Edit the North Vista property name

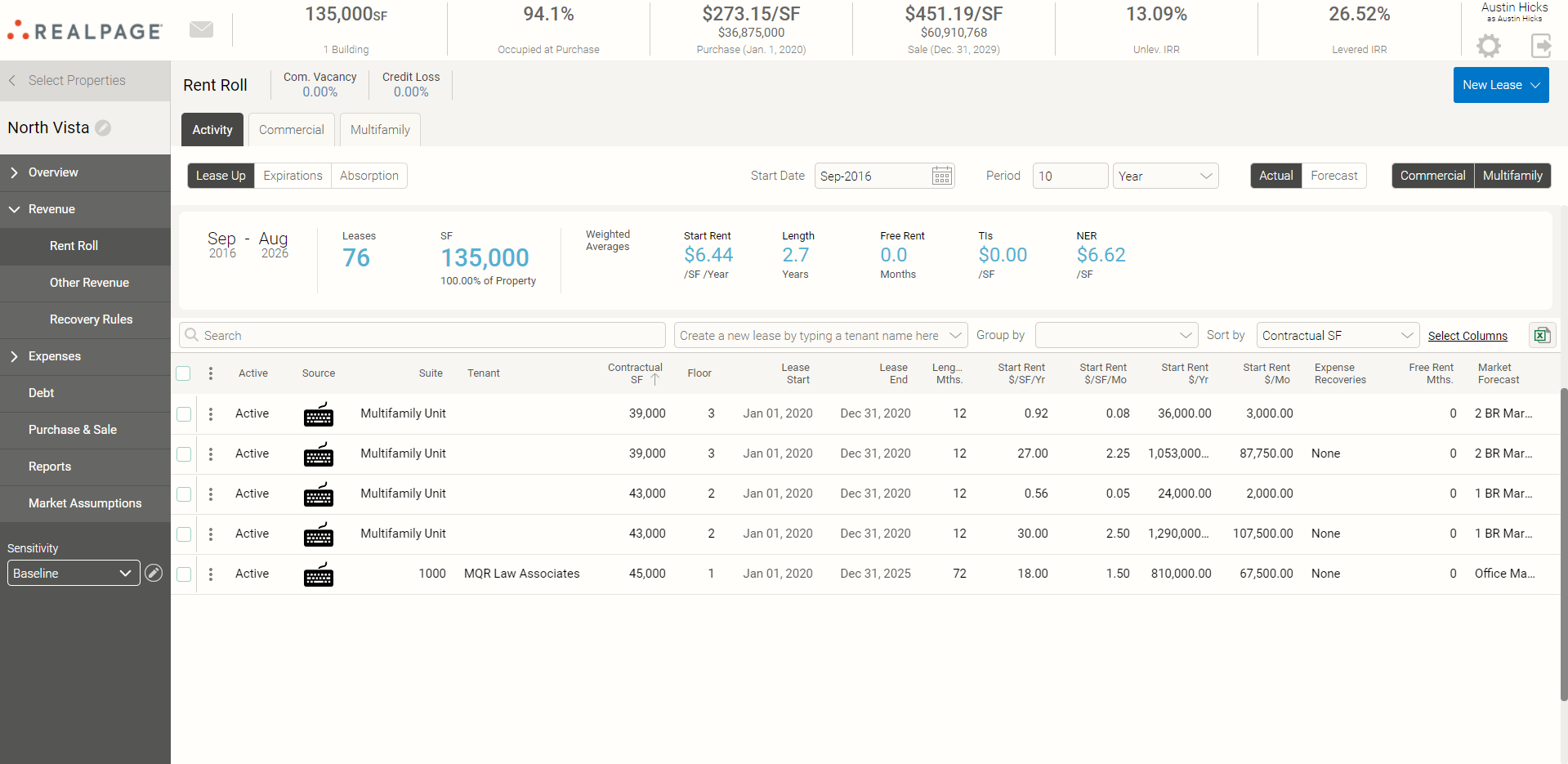[x=103, y=127]
